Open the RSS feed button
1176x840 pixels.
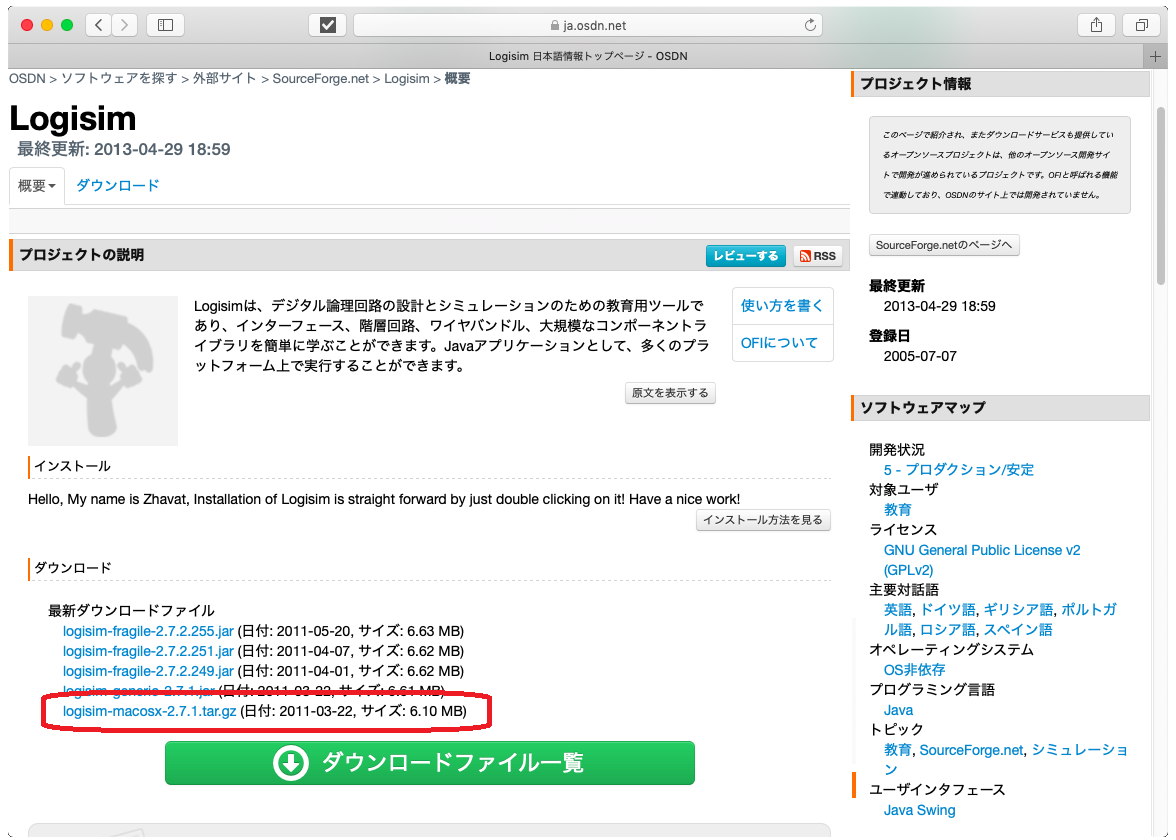pyautogui.click(x=818, y=256)
